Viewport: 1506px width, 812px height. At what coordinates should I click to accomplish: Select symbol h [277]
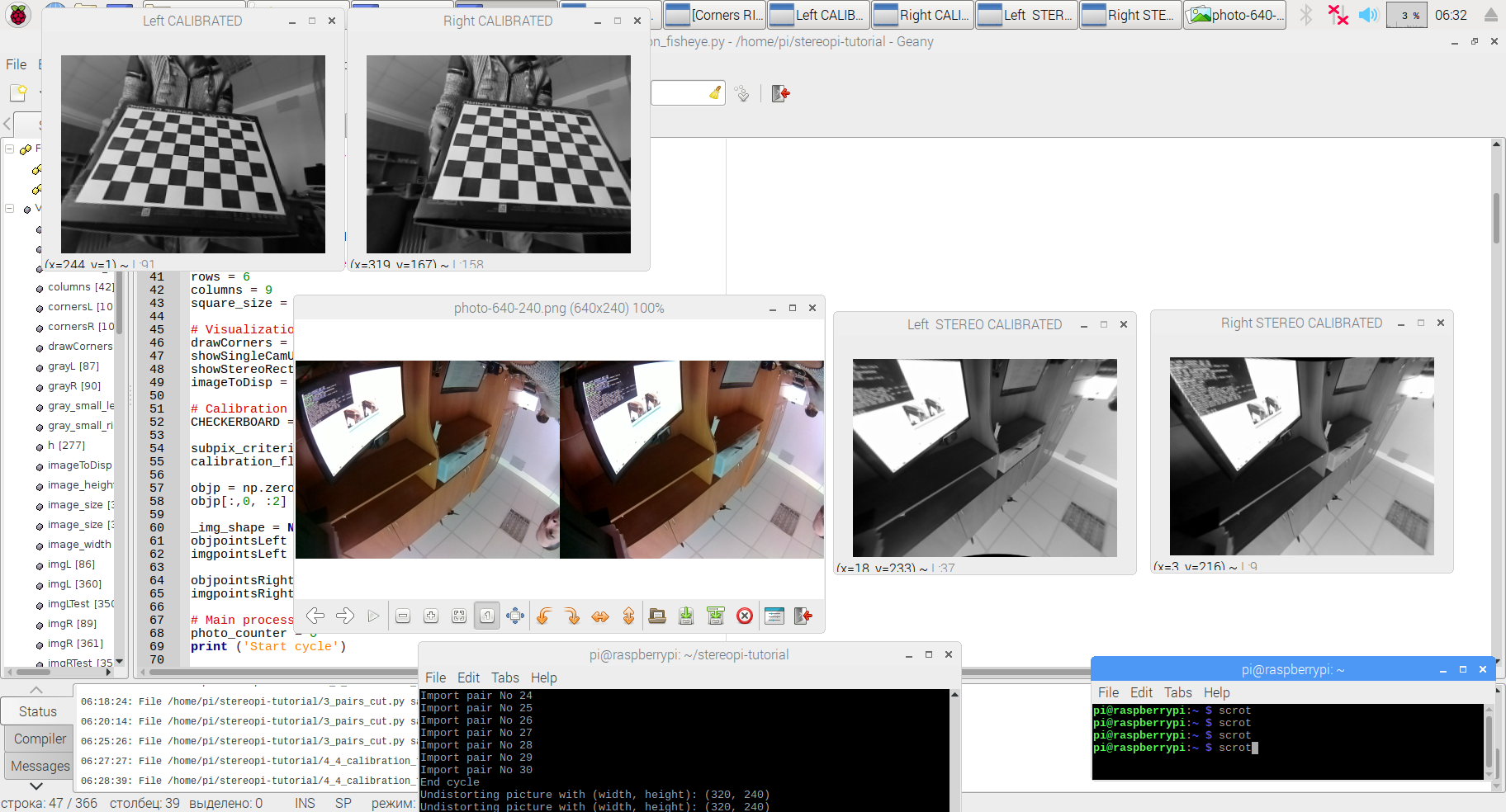click(66, 446)
